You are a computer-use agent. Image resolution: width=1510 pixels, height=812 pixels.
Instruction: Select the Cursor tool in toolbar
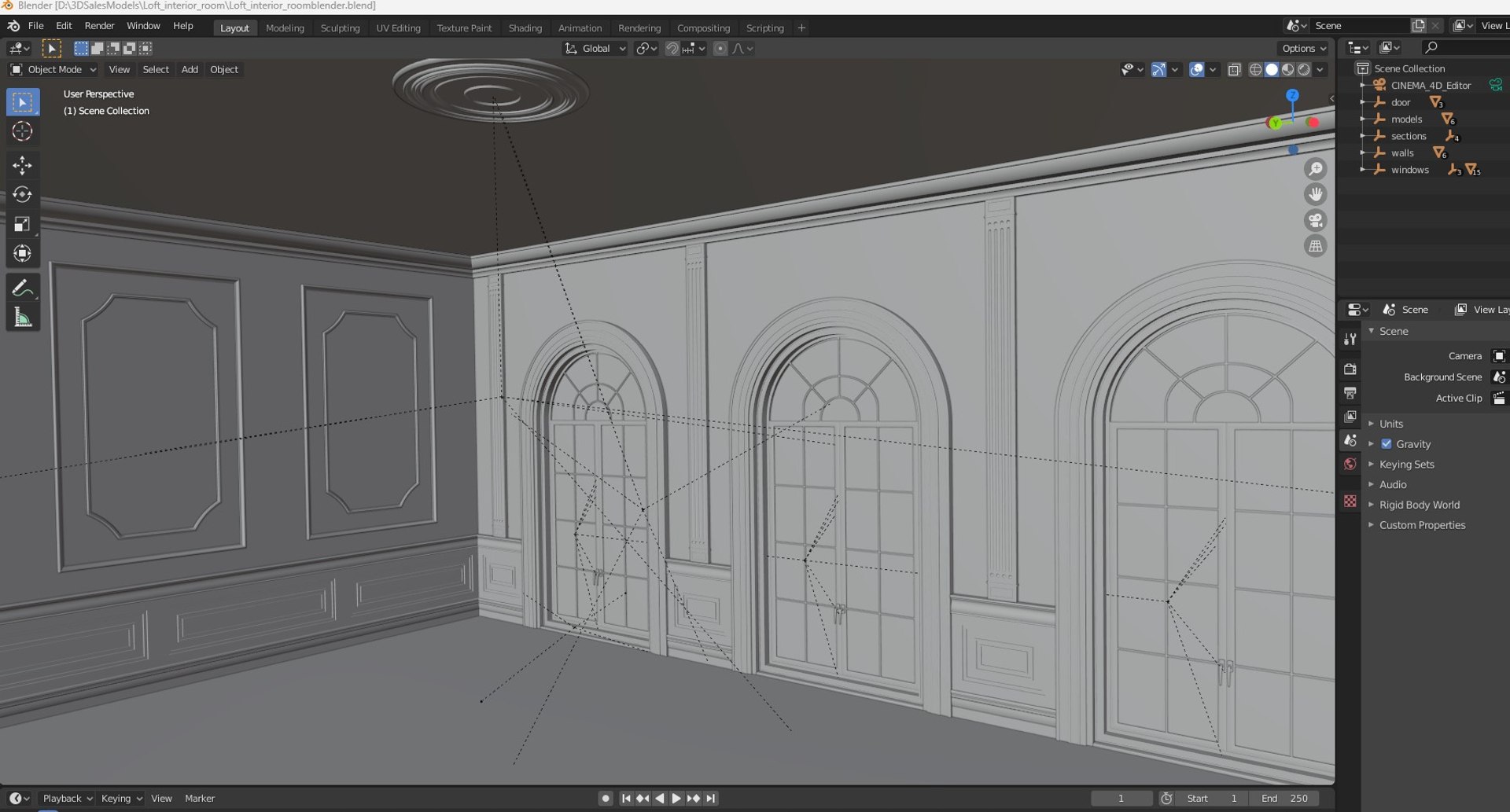click(22, 131)
